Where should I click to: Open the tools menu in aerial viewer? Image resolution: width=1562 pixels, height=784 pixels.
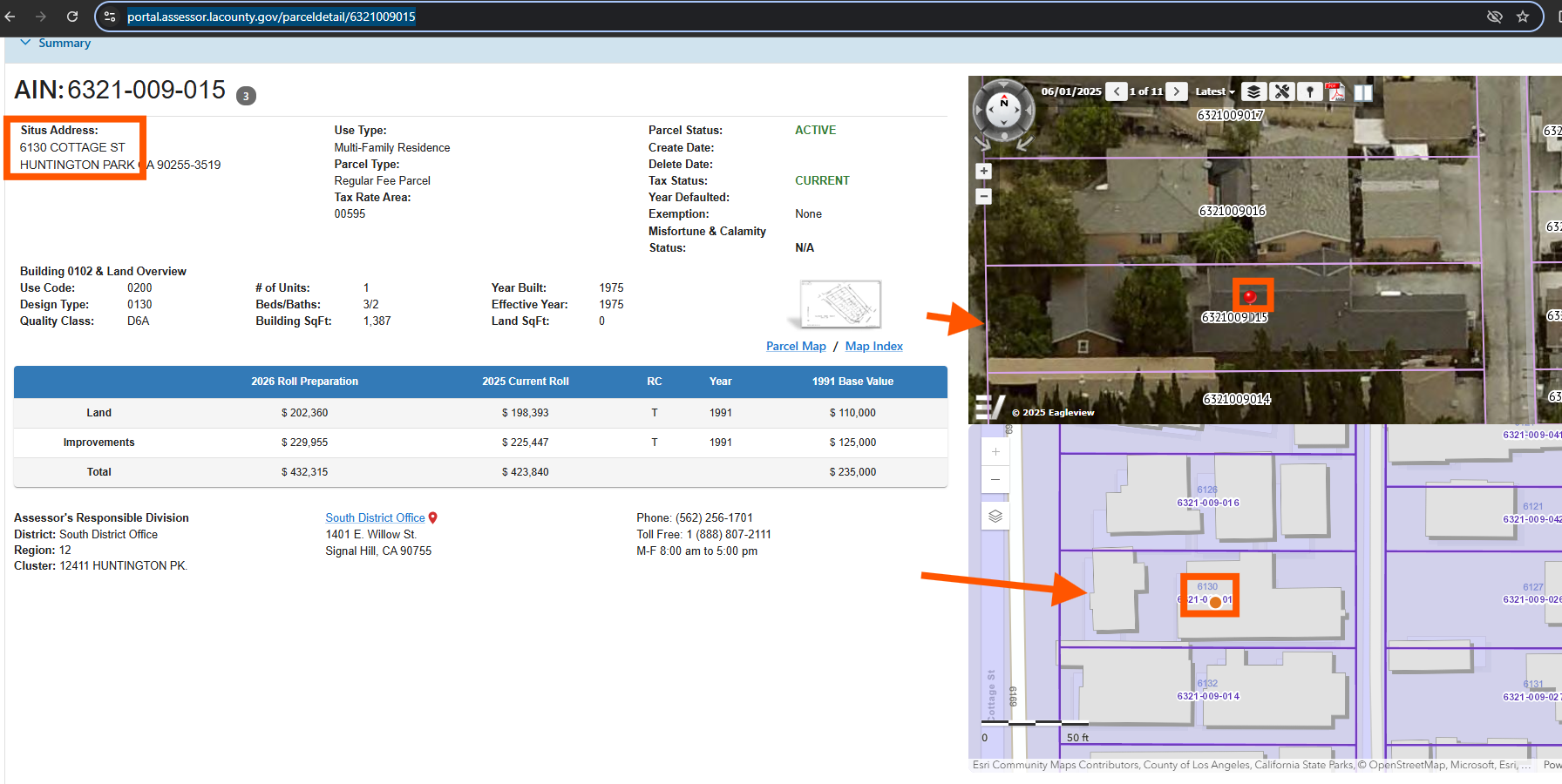[x=1281, y=91]
